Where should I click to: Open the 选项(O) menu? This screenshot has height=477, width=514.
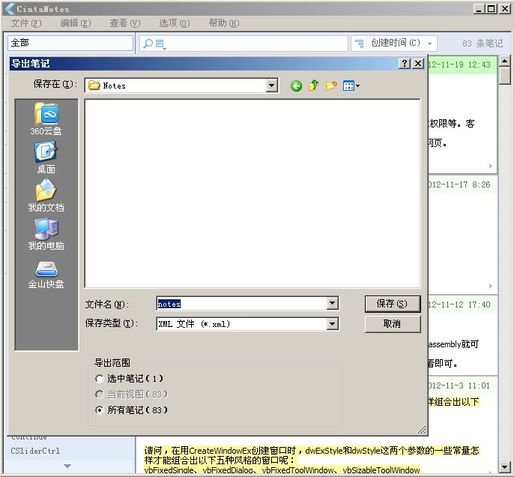[x=174, y=23]
